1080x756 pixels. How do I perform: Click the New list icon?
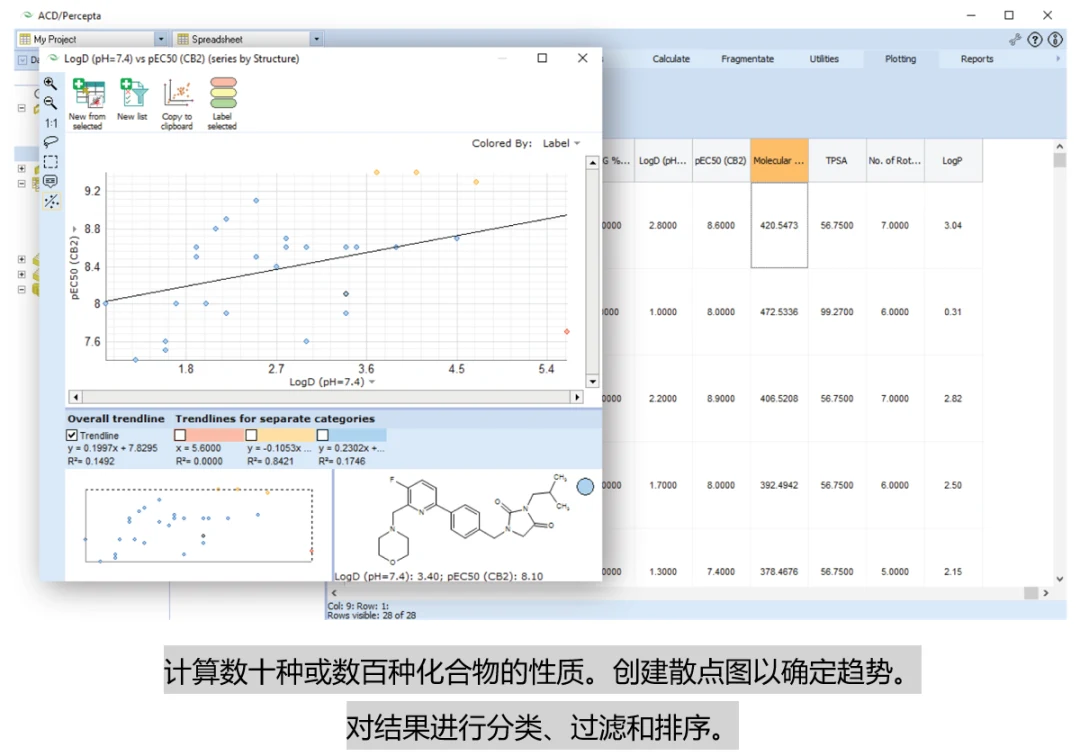point(132,100)
